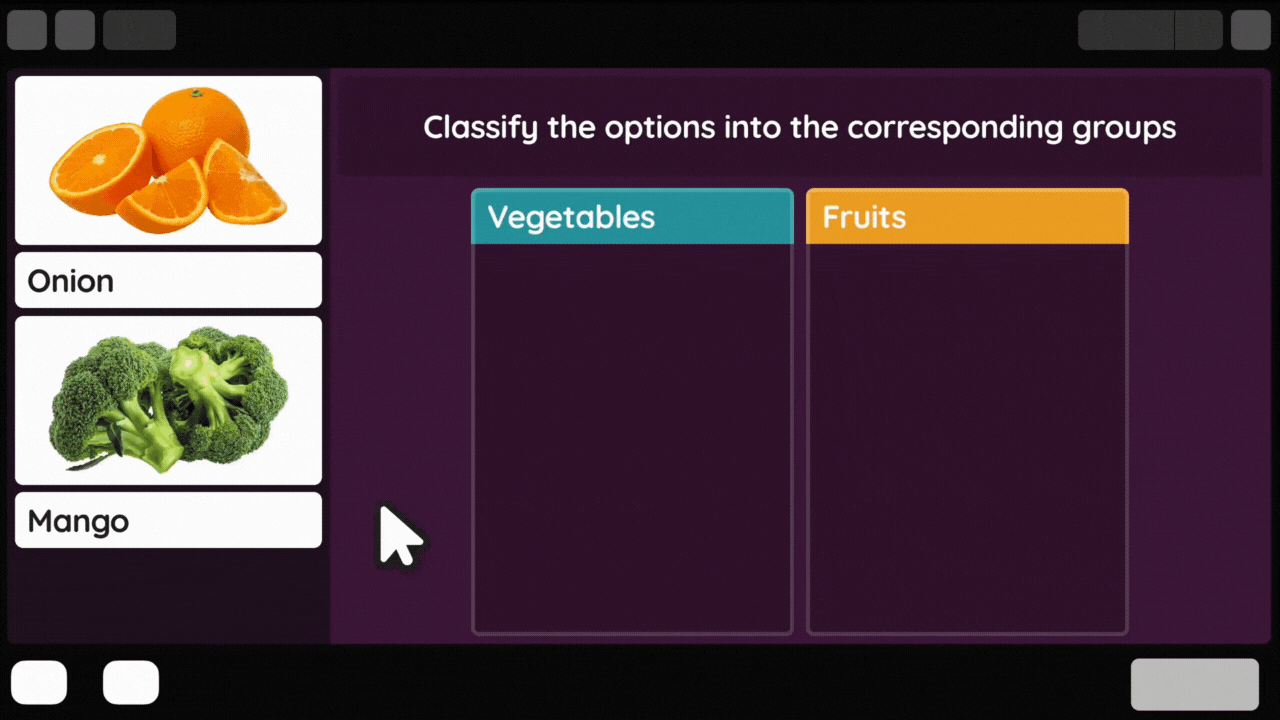The image size is (1280, 720).
Task: Click the second white rounded button, bottom bar
Action: tap(131, 682)
